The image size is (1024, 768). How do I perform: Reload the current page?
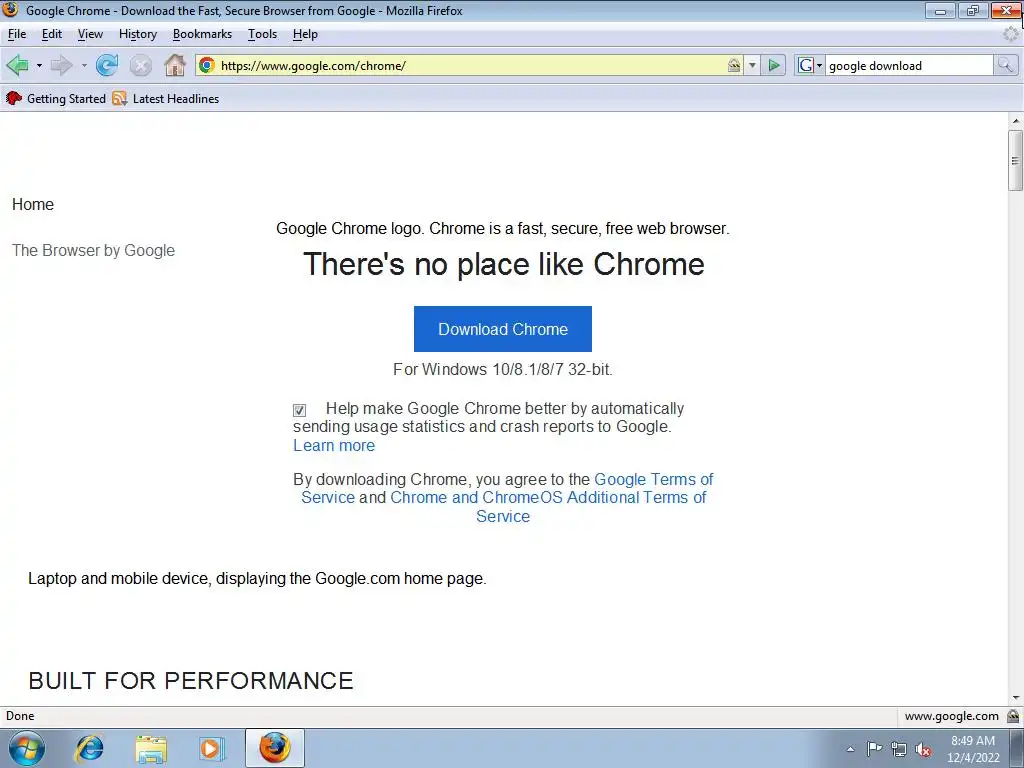coord(107,65)
